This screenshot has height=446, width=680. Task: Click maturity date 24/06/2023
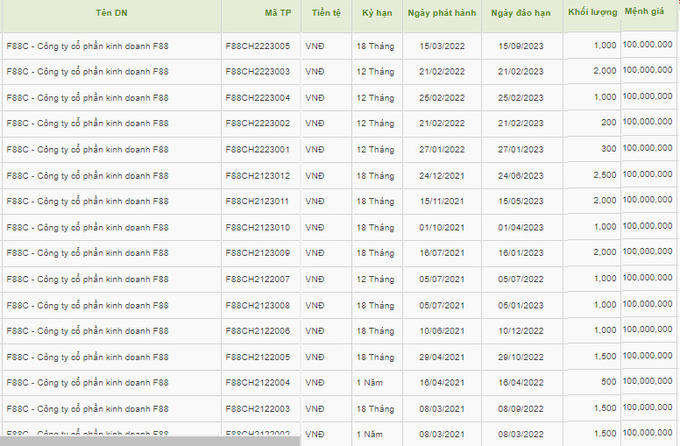(521, 176)
